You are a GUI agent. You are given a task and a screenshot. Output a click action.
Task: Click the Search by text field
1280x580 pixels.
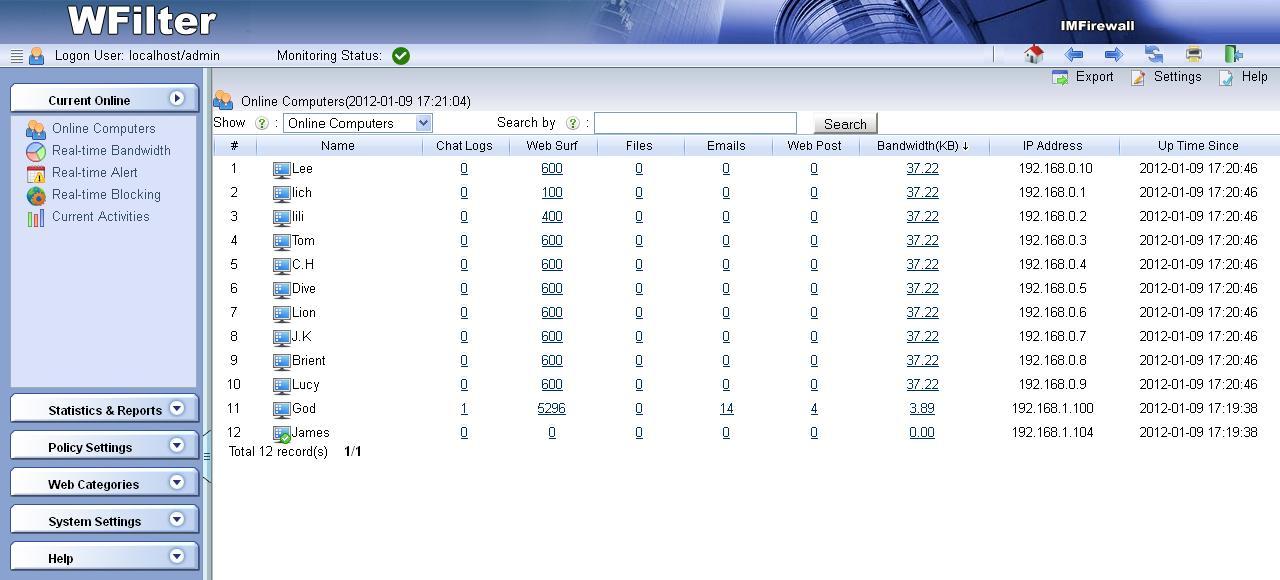point(695,123)
